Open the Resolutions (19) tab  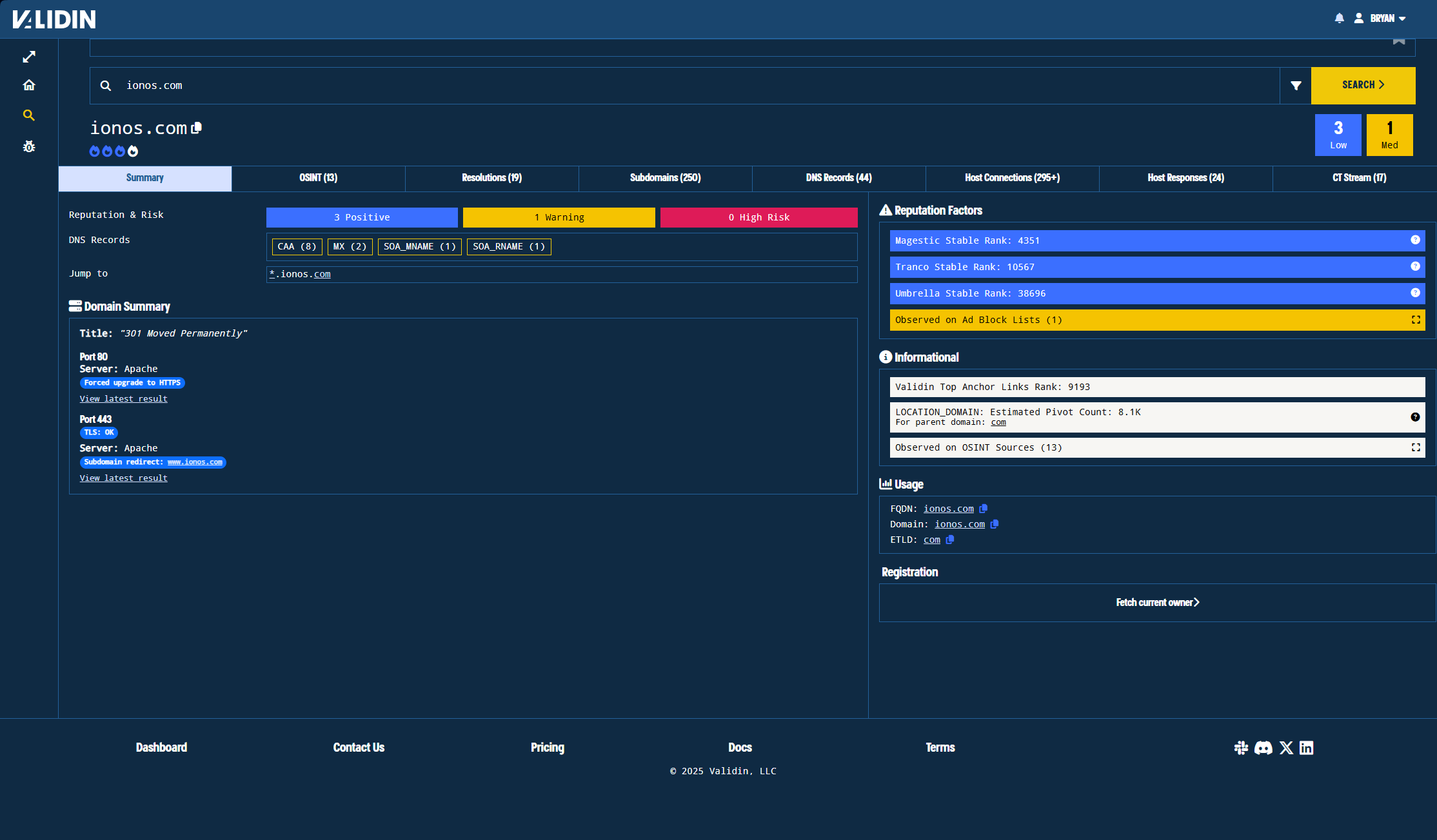(x=492, y=178)
